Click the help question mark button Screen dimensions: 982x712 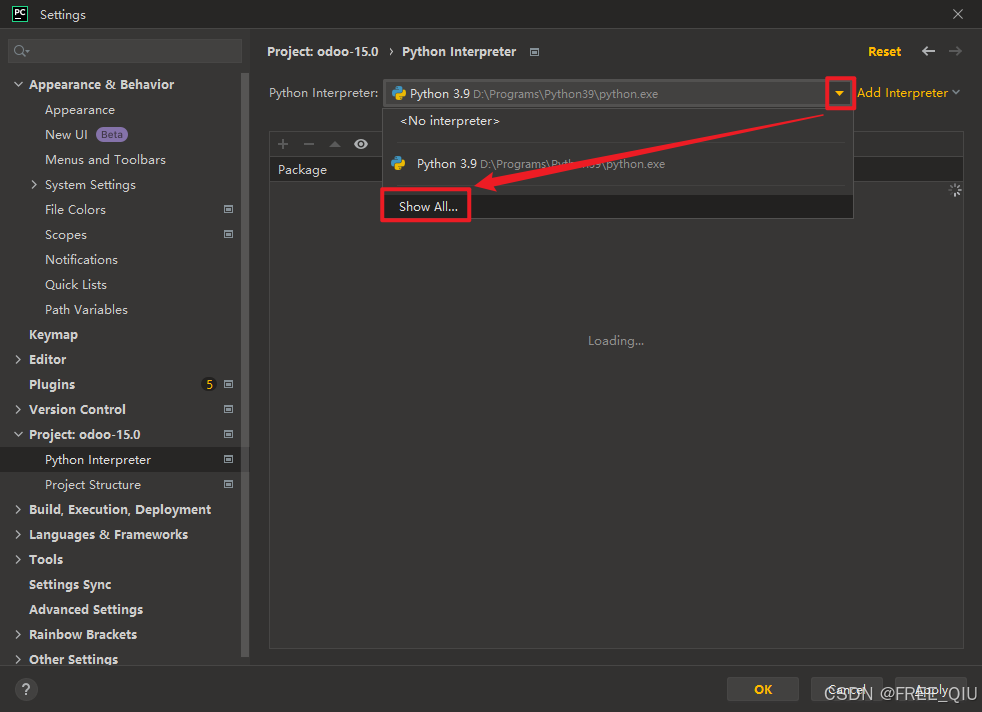click(26, 689)
